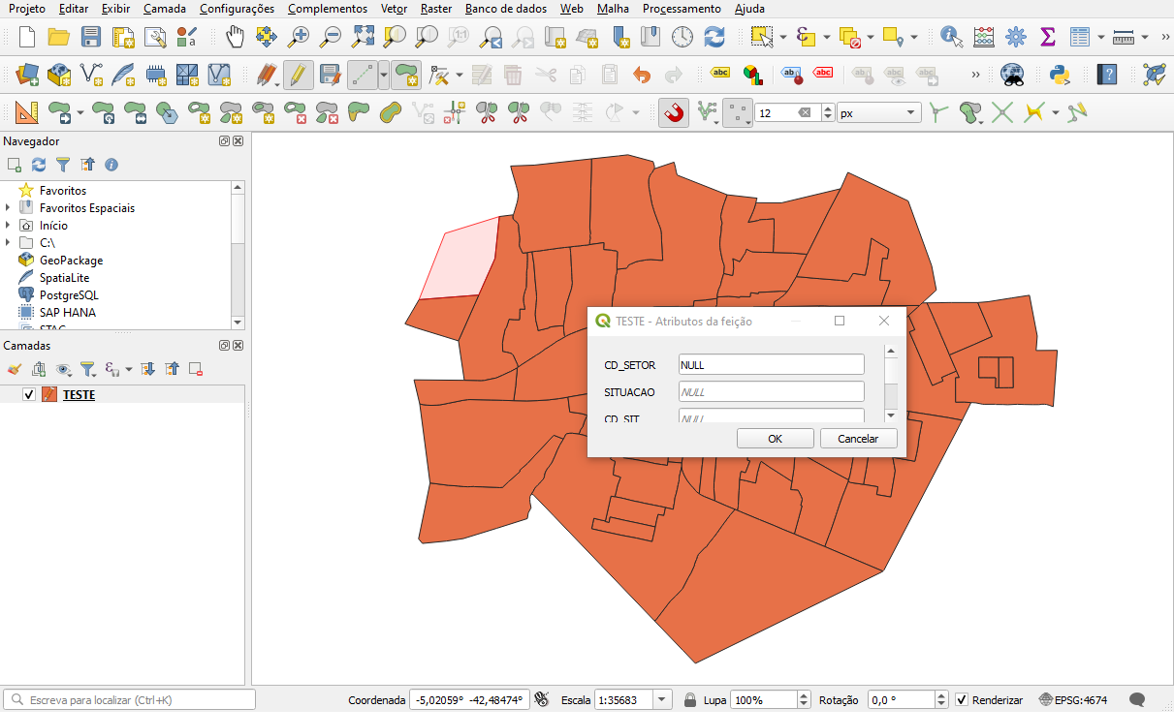Click the Save Project floppy disk icon
This screenshot has width=1174, height=712.
tap(91, 37)
